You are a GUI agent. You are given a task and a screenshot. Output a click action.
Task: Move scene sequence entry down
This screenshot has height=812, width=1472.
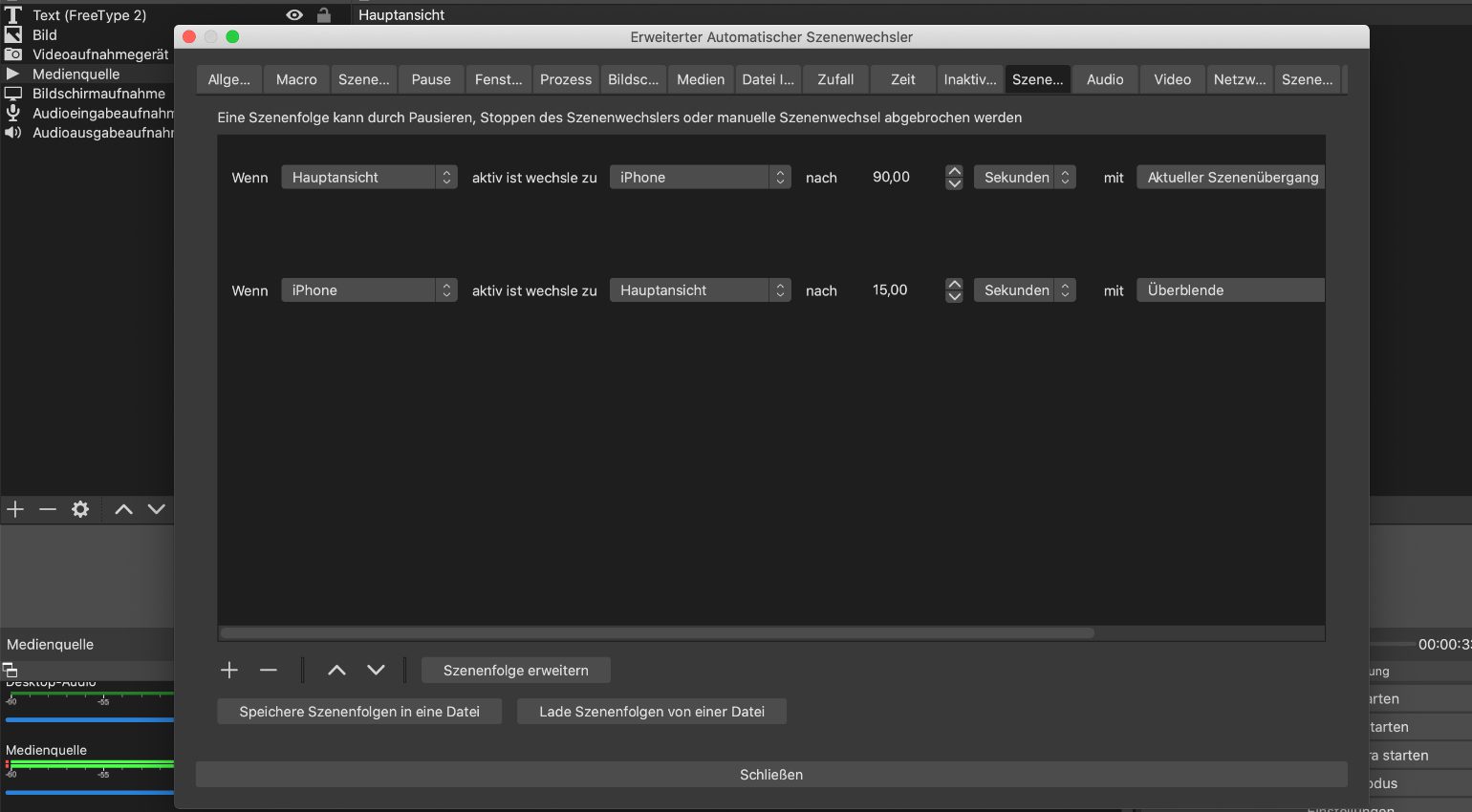point(376,671)
